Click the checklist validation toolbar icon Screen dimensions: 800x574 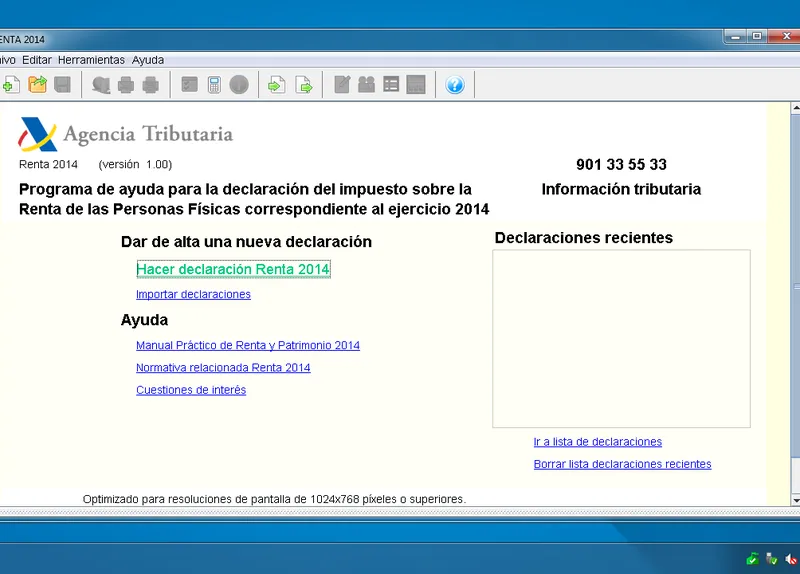[x=189, y=84]
